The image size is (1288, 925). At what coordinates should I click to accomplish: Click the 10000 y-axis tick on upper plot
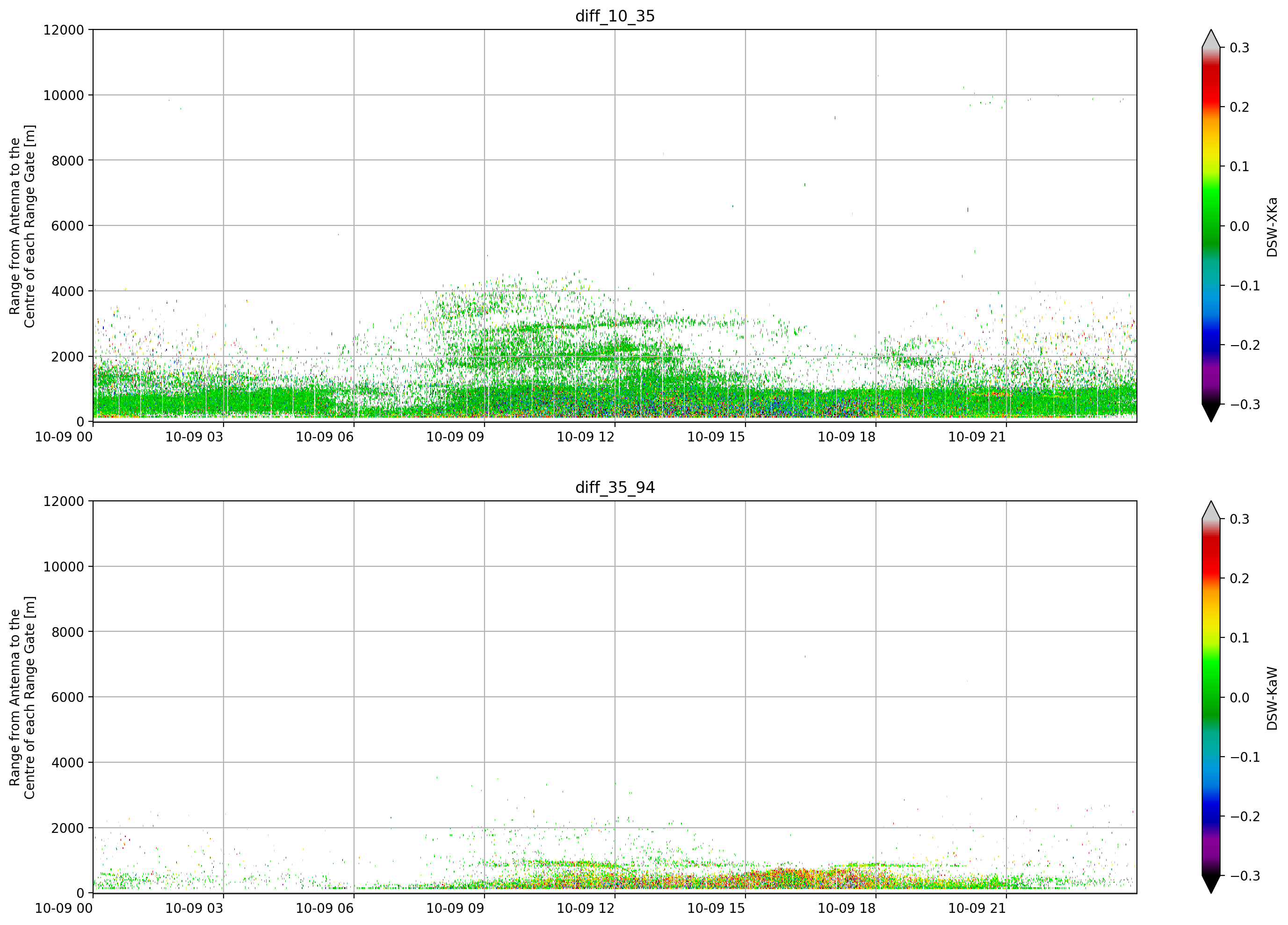point(64,95)
